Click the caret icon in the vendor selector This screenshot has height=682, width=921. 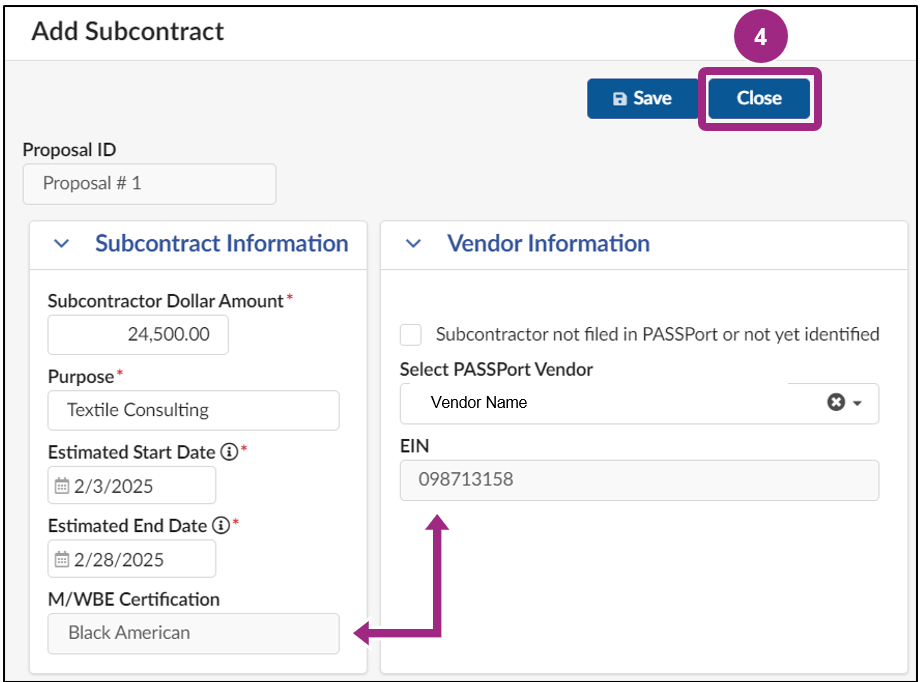tap(859, 403)
